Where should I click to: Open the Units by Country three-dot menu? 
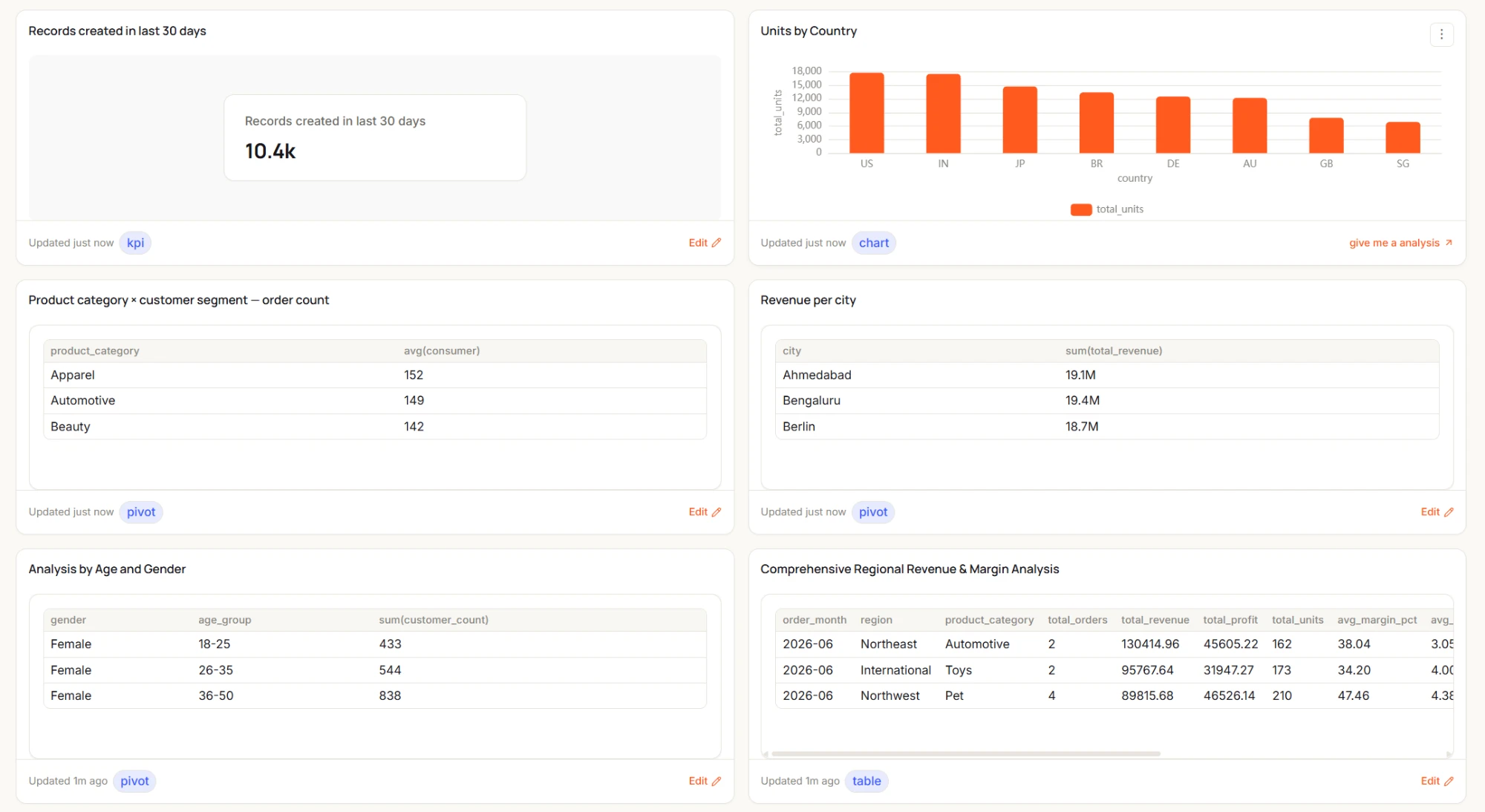1441,34
